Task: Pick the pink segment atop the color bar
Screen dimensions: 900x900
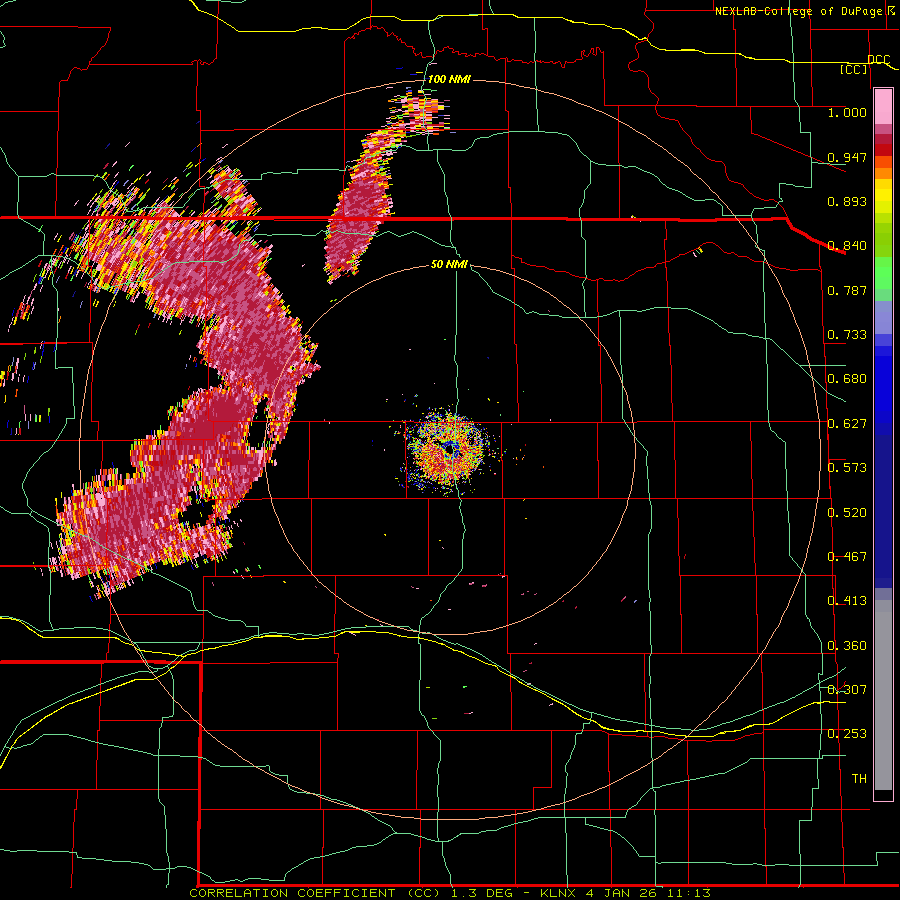Action: 883,107
